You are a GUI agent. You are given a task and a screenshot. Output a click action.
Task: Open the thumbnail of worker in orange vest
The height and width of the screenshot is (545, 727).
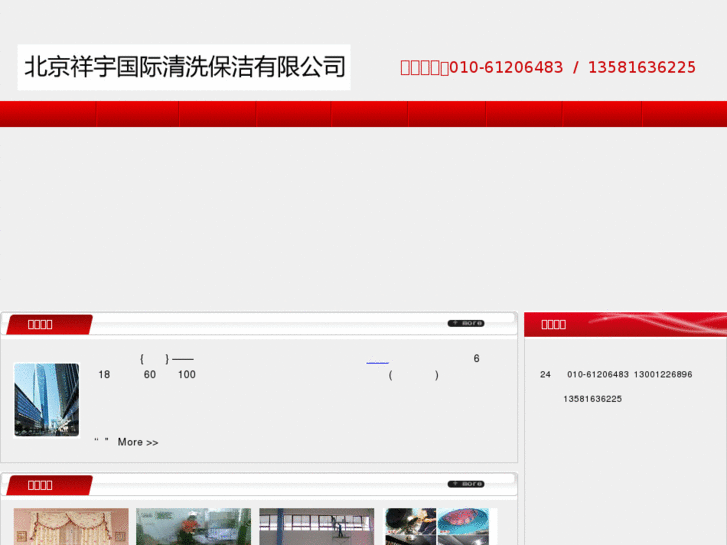pos(193,526)
